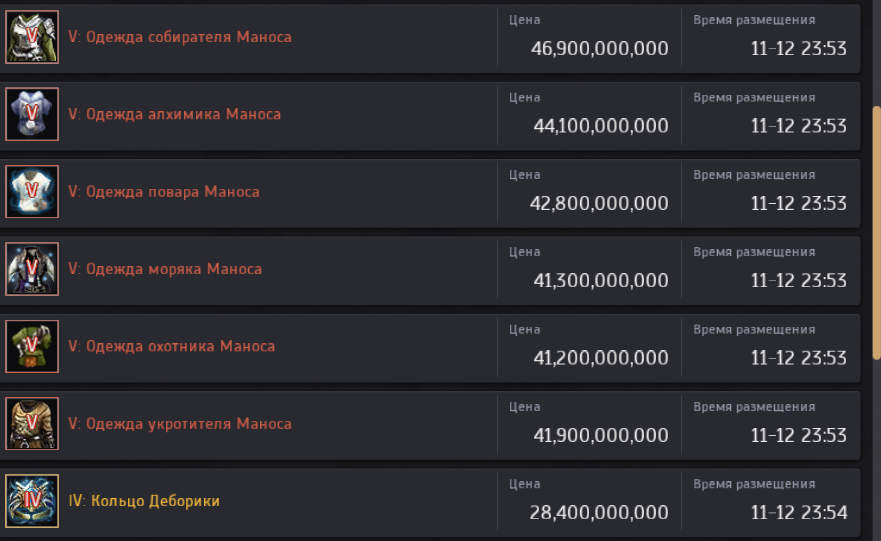Open the V: Одежда укротителя Маноса listing
The image size is (881, 541).
[180, 424]
